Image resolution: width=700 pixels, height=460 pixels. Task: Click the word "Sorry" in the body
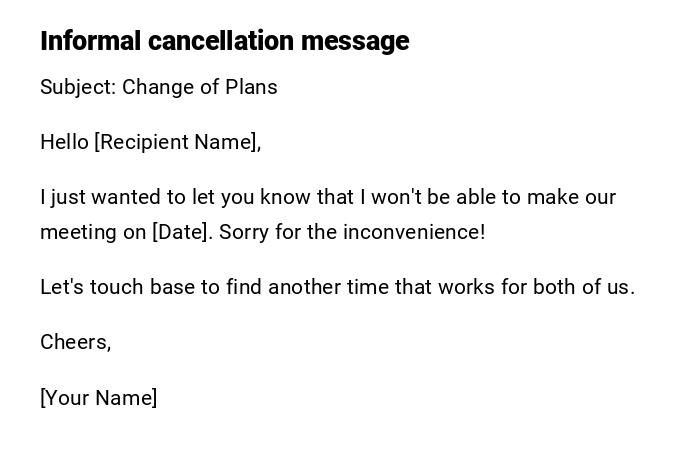pyautogui.click(x=243, y=232)
